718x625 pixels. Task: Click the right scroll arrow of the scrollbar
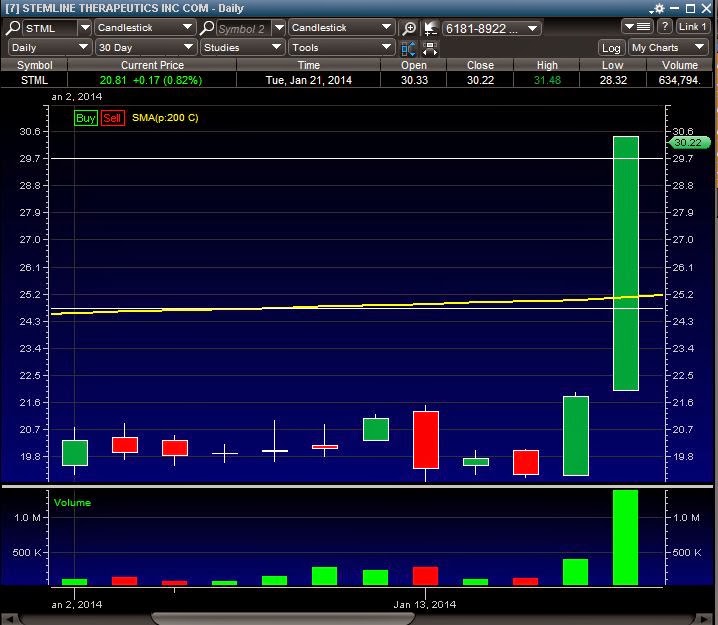pos(704,619)
